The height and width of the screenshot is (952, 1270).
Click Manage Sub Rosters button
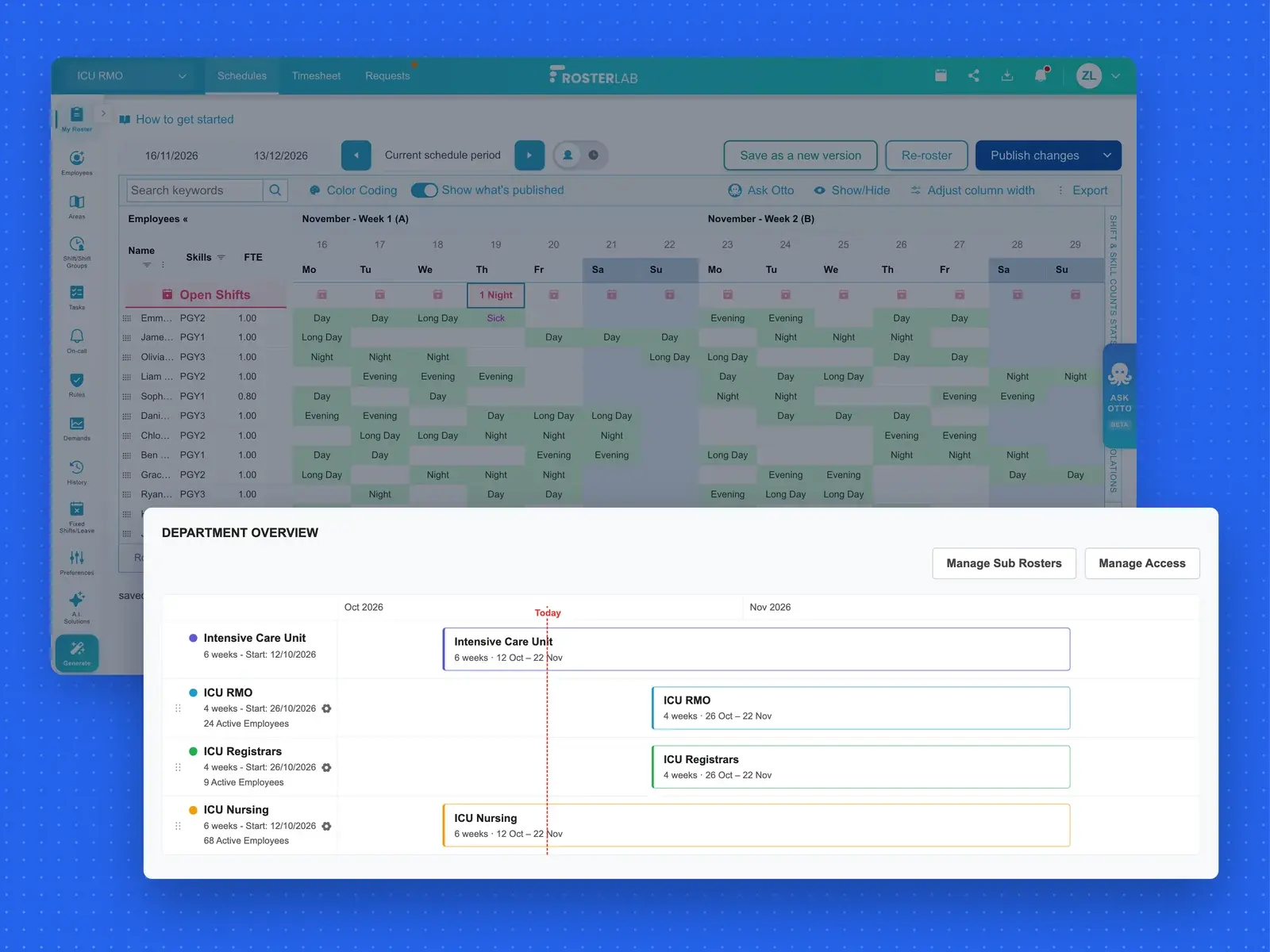(x=1004, y=563)
